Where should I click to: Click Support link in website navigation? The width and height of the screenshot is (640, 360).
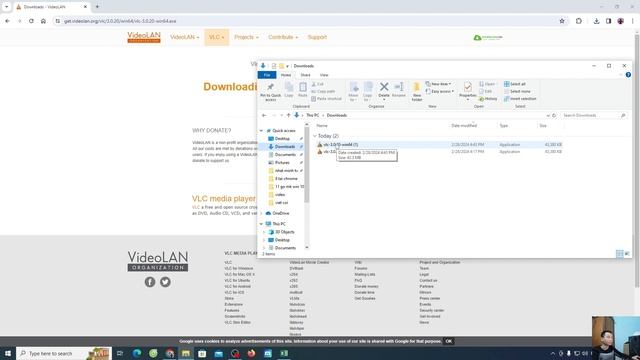317,37
